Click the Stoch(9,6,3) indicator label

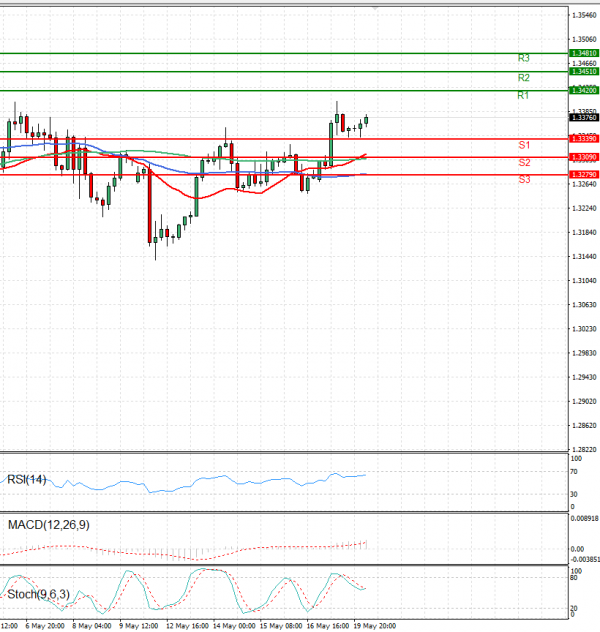tap(36, 594)
